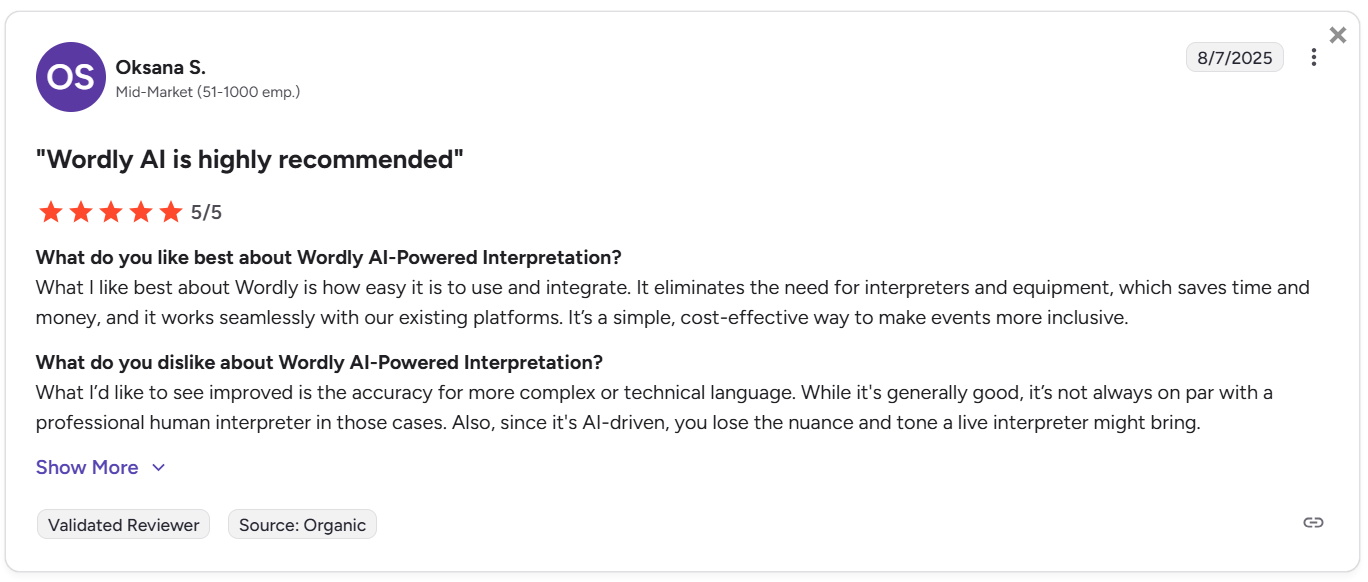
Task: Click the chevron next to Show More
Action: click(x=158, y=467)
